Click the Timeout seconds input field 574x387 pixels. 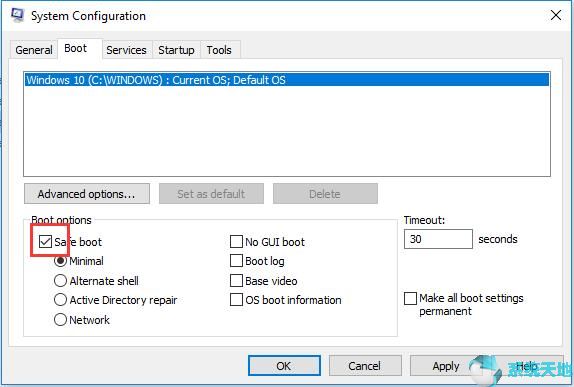coord(438,239)
